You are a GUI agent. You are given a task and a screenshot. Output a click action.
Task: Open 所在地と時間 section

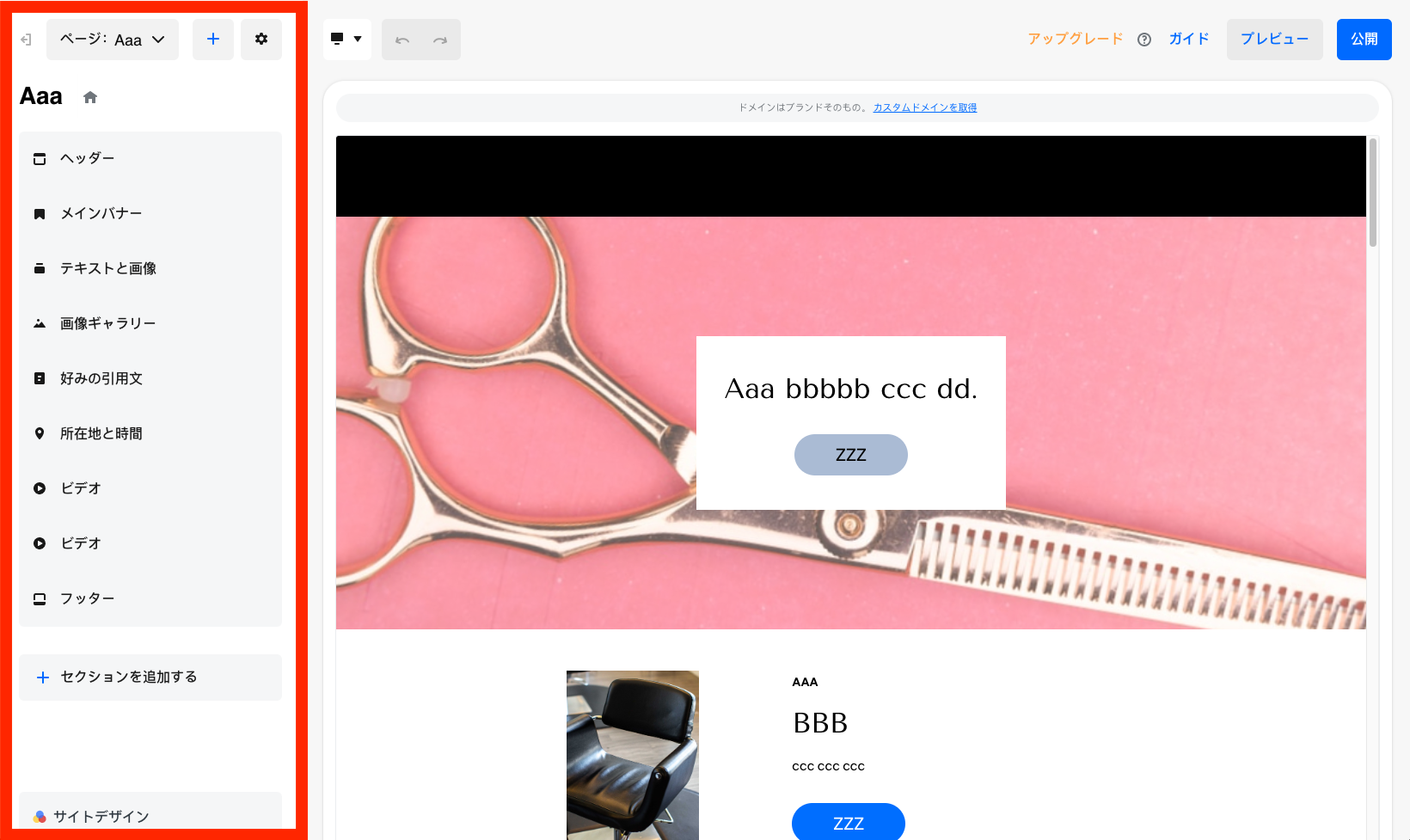click(x=150, y=434)
